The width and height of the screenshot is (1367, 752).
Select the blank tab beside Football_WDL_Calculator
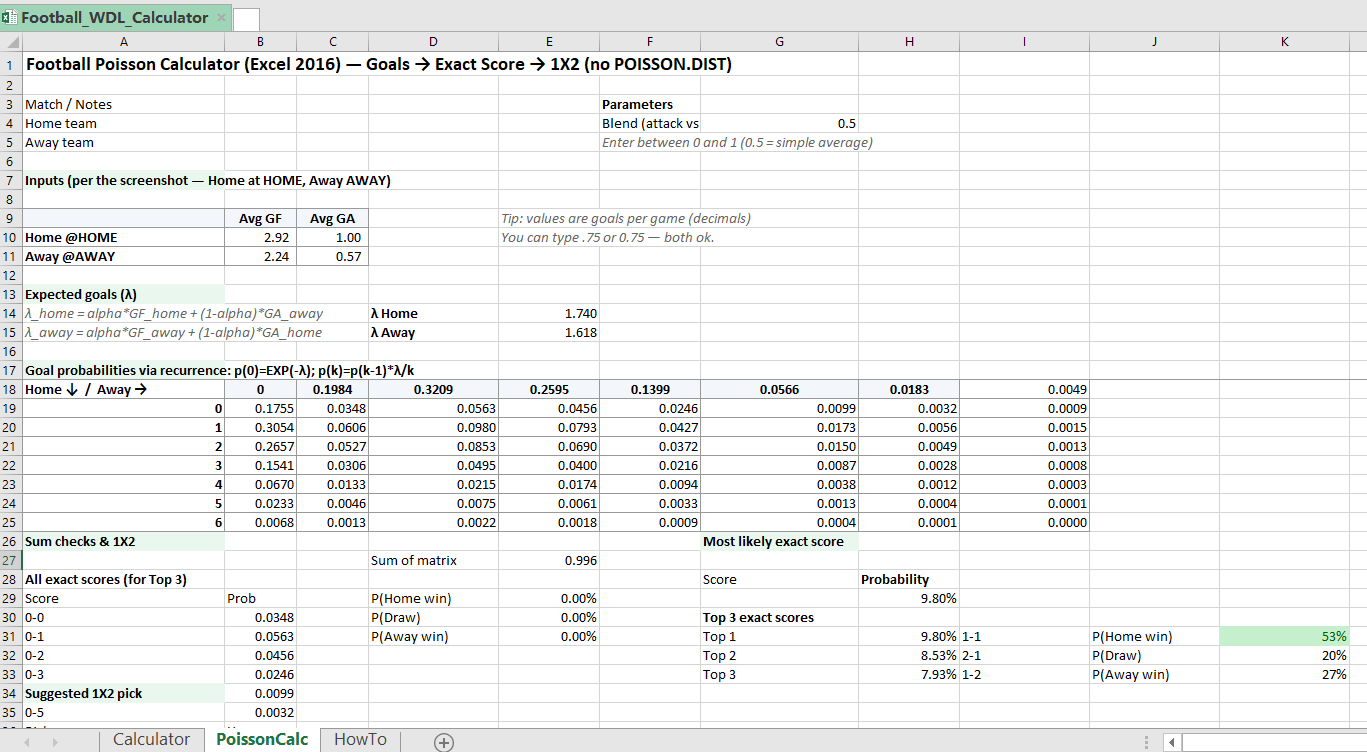[x=247, y=17]
